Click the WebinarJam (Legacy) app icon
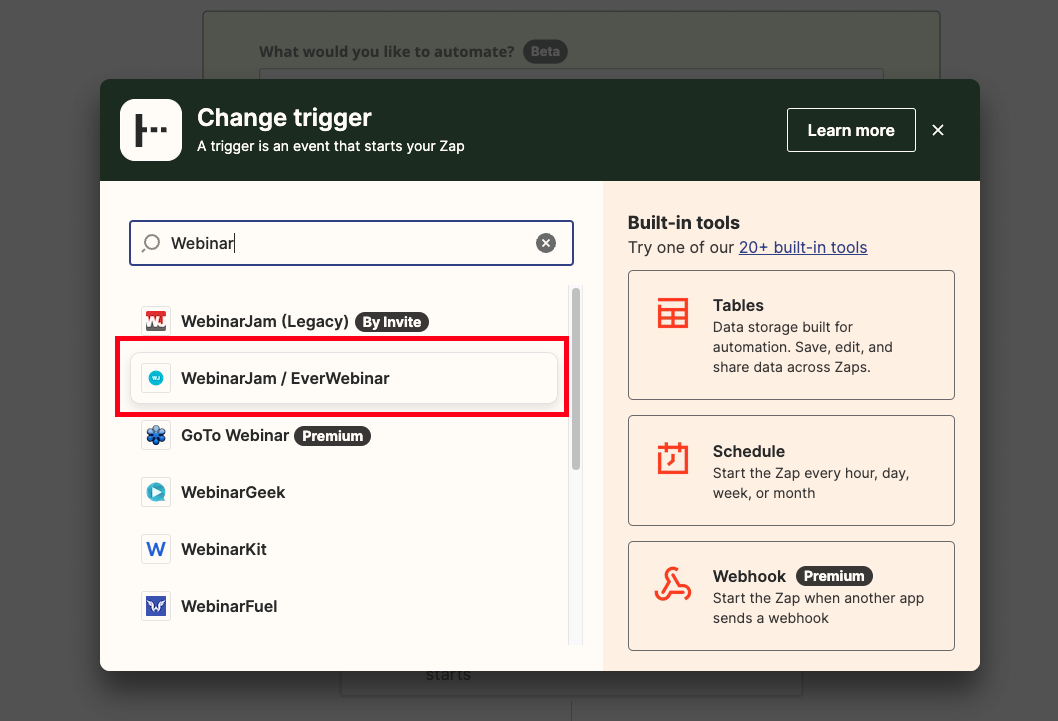This screenshot has width=1058, height=721. (156, 321)
